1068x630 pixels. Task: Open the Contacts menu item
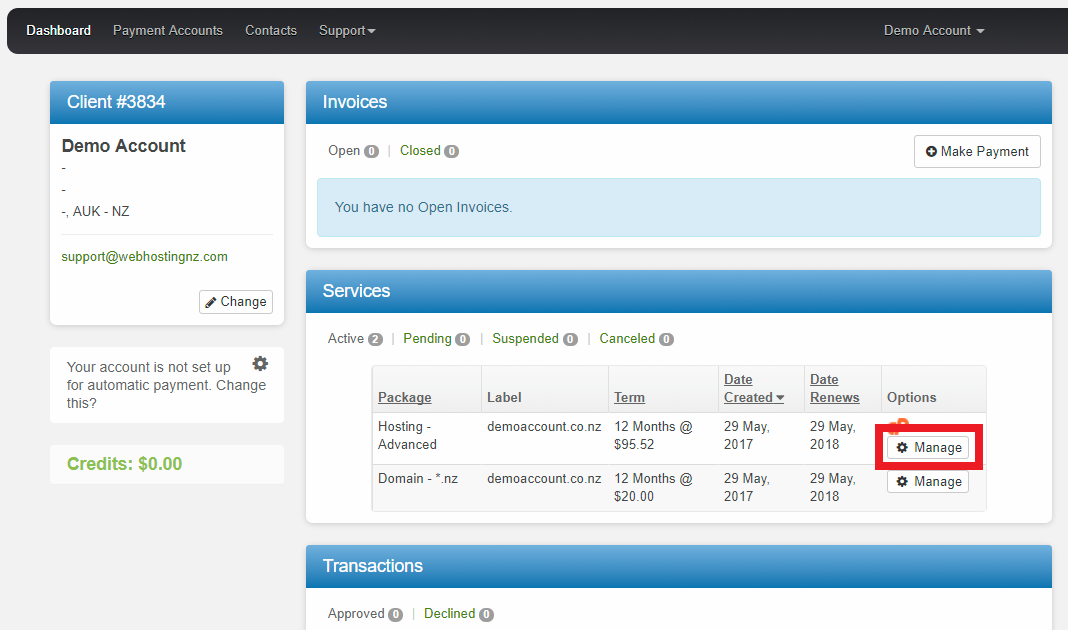point(271,31)
